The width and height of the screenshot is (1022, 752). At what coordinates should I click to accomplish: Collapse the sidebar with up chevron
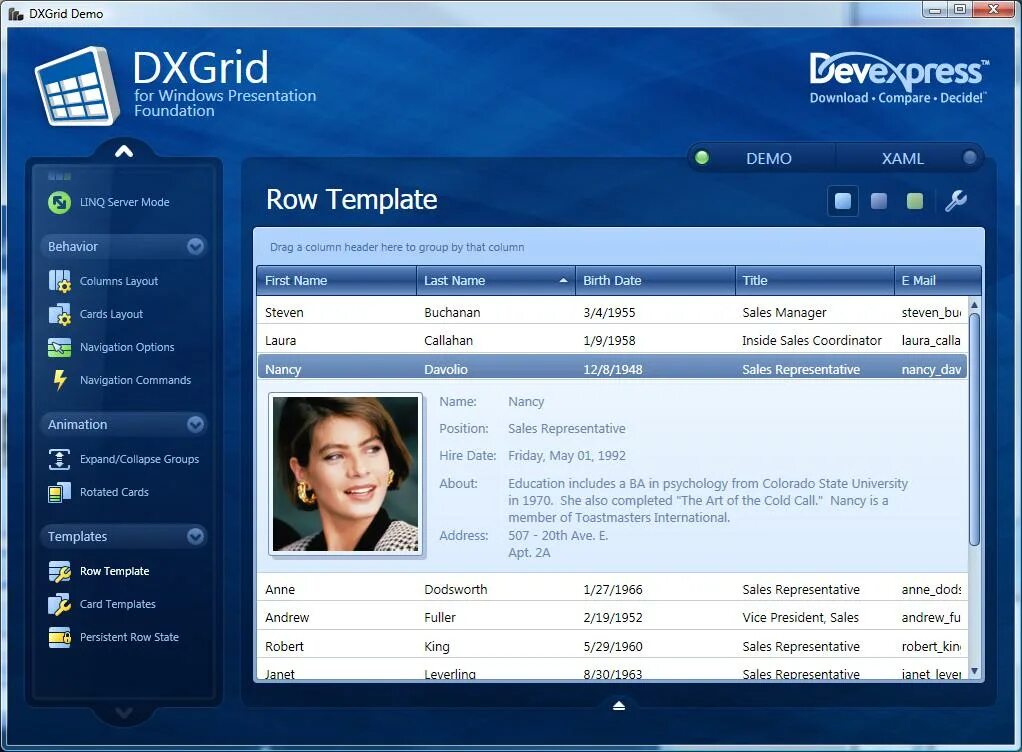(x=124, y=152)
